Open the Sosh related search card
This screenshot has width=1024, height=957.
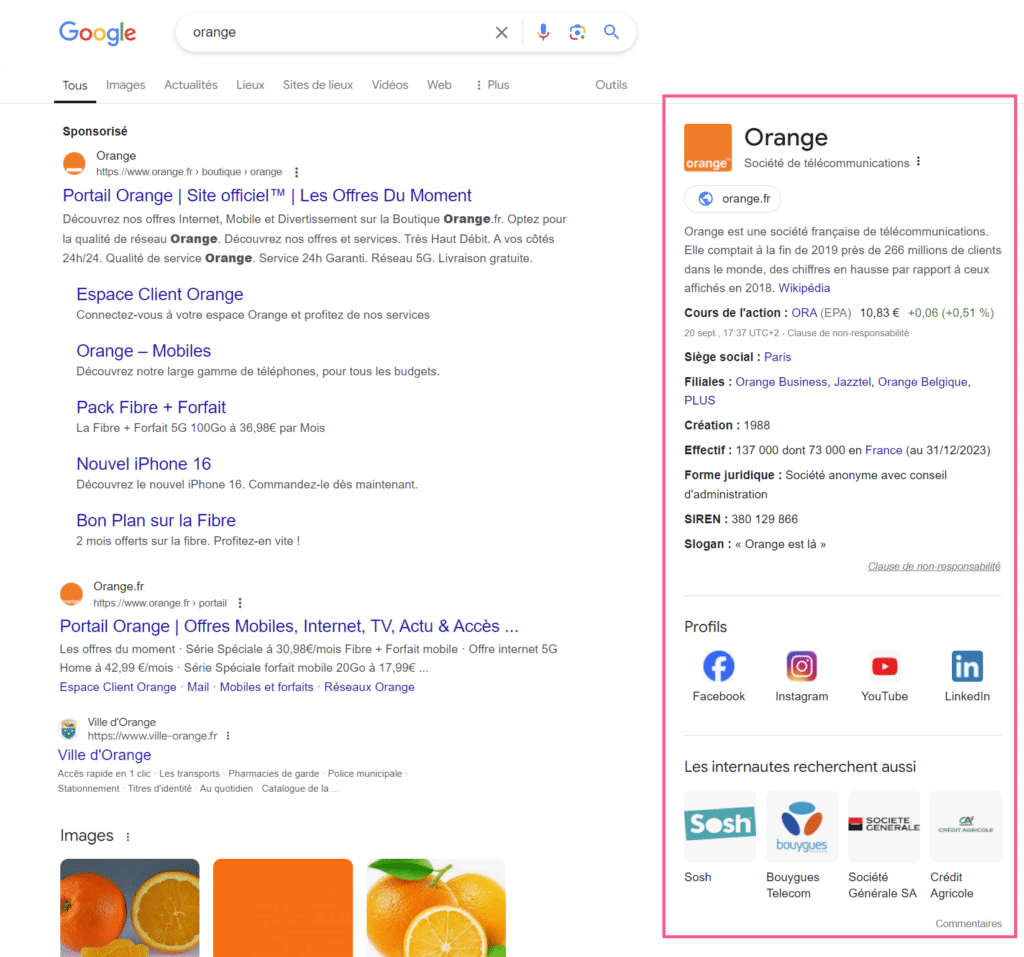[720, 836]
